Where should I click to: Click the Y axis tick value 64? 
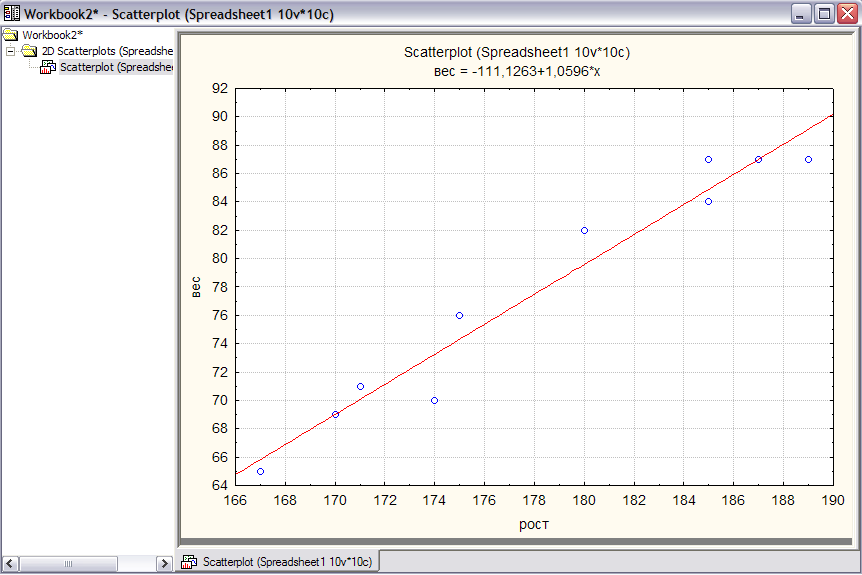[220, 485]
